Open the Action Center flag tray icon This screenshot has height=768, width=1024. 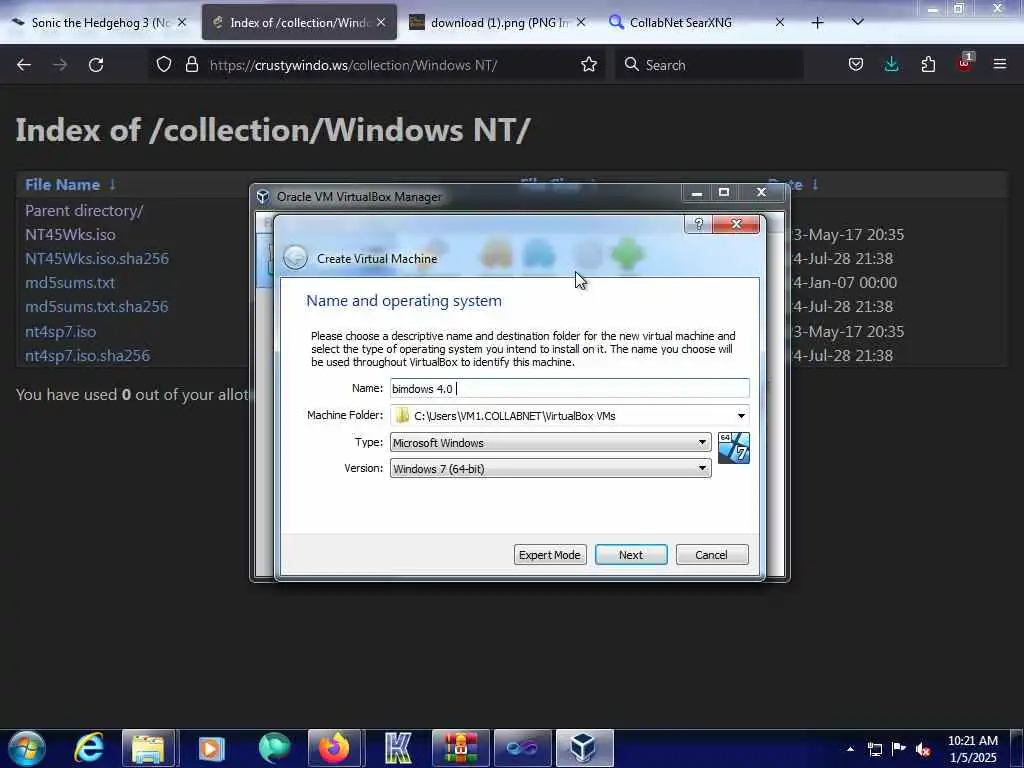[x=899, y=748]
